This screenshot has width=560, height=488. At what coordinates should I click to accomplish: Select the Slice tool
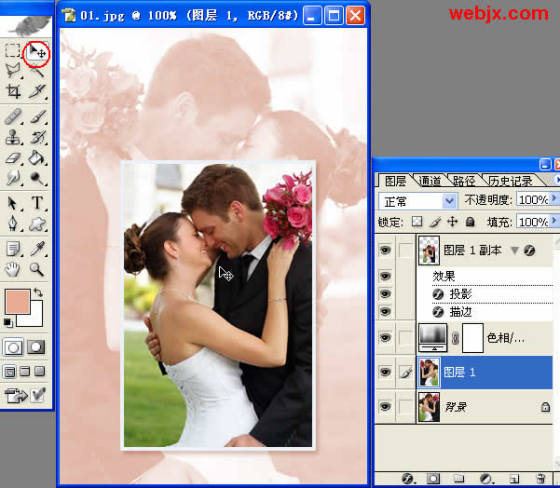pos(37,91)
